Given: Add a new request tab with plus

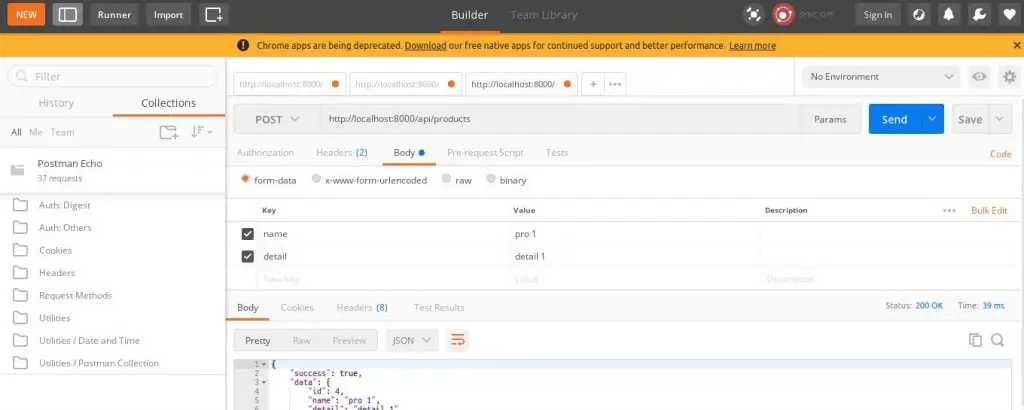Looking at the screenshot, I should coord(593,84).
